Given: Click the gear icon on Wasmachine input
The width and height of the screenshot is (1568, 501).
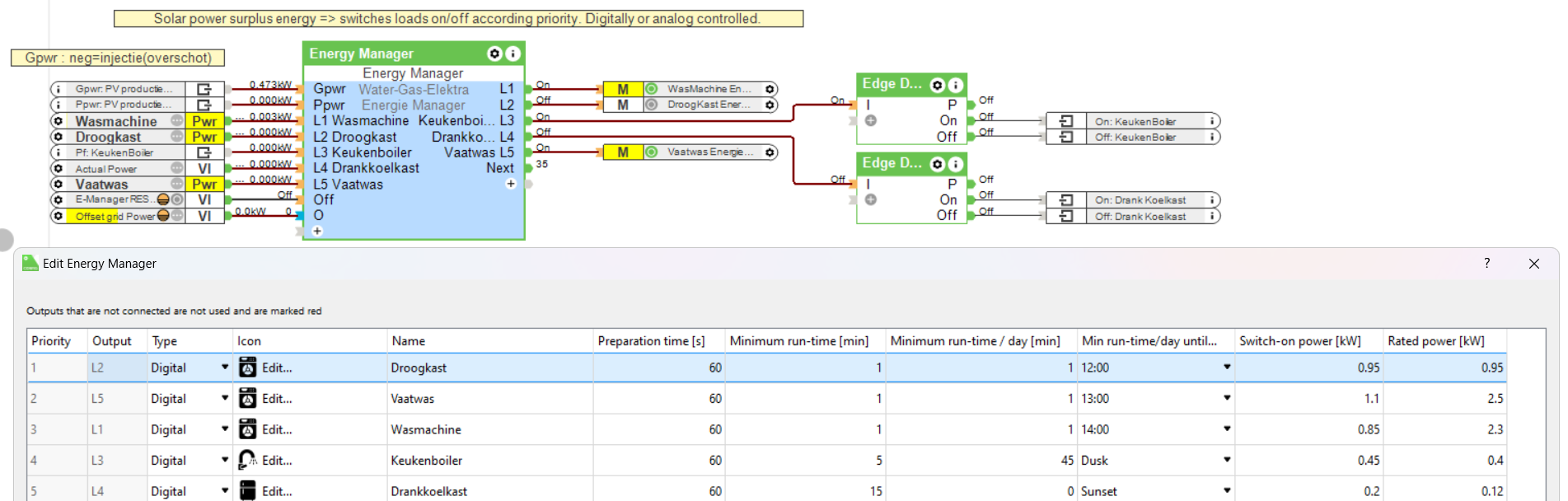Looking at the screenshot, I should (x=58, y=121).
